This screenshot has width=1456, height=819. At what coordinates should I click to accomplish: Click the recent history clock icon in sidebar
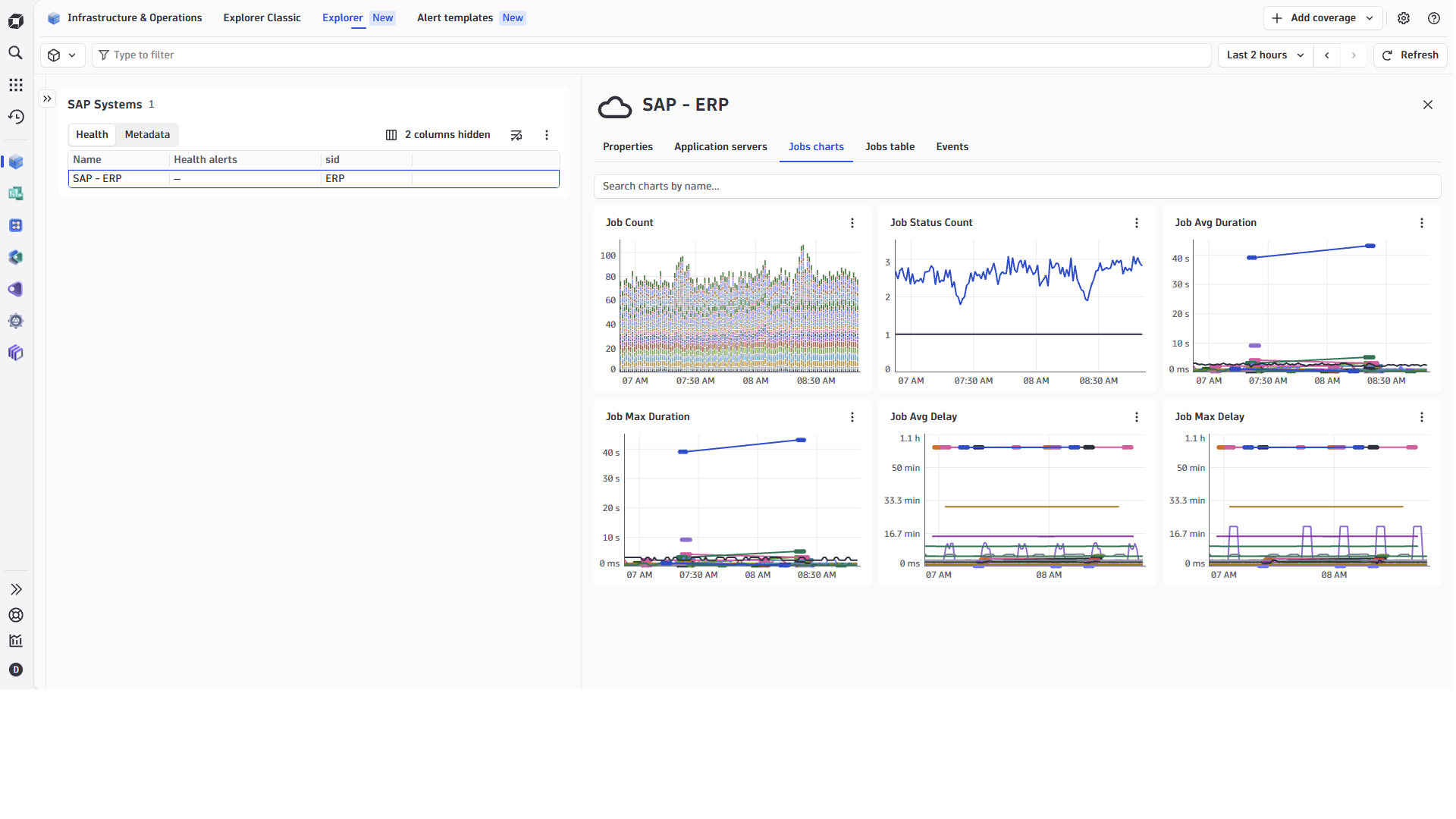pyautogui.click(x=15, y=117)
